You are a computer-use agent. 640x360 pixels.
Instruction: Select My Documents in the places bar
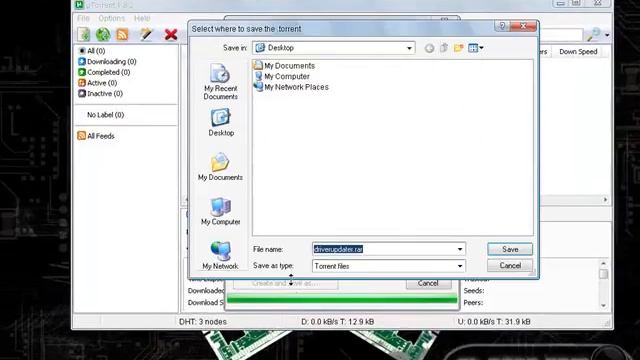pos(220,167)
